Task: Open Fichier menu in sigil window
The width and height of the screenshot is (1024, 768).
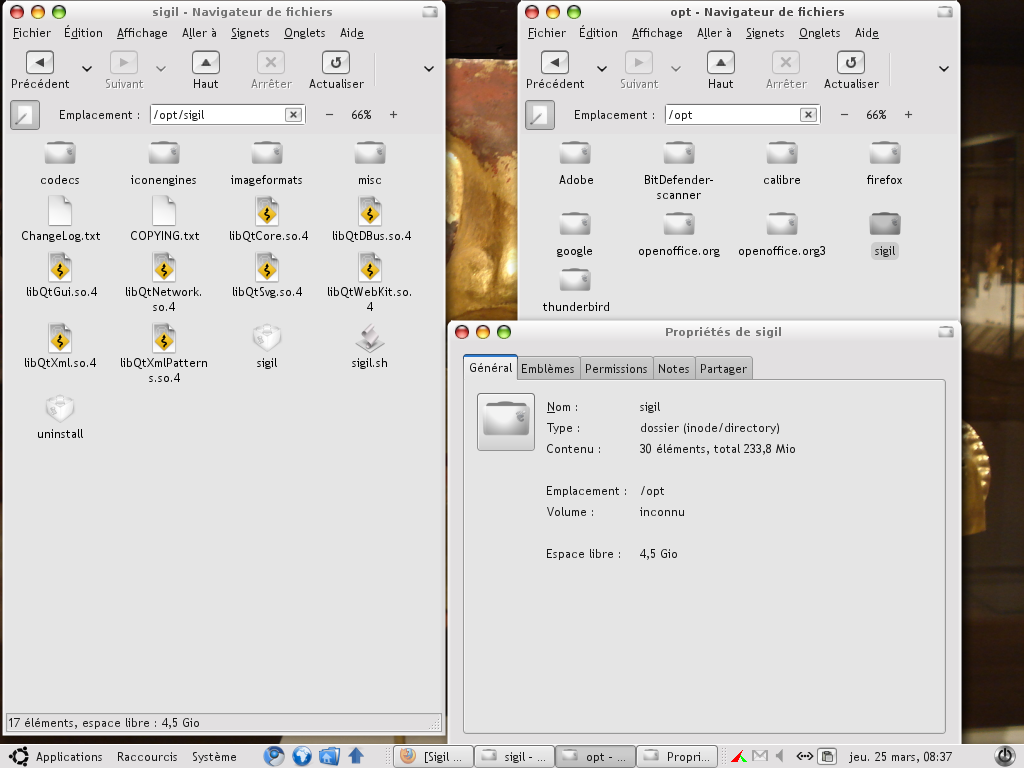Action: [31, 33]
